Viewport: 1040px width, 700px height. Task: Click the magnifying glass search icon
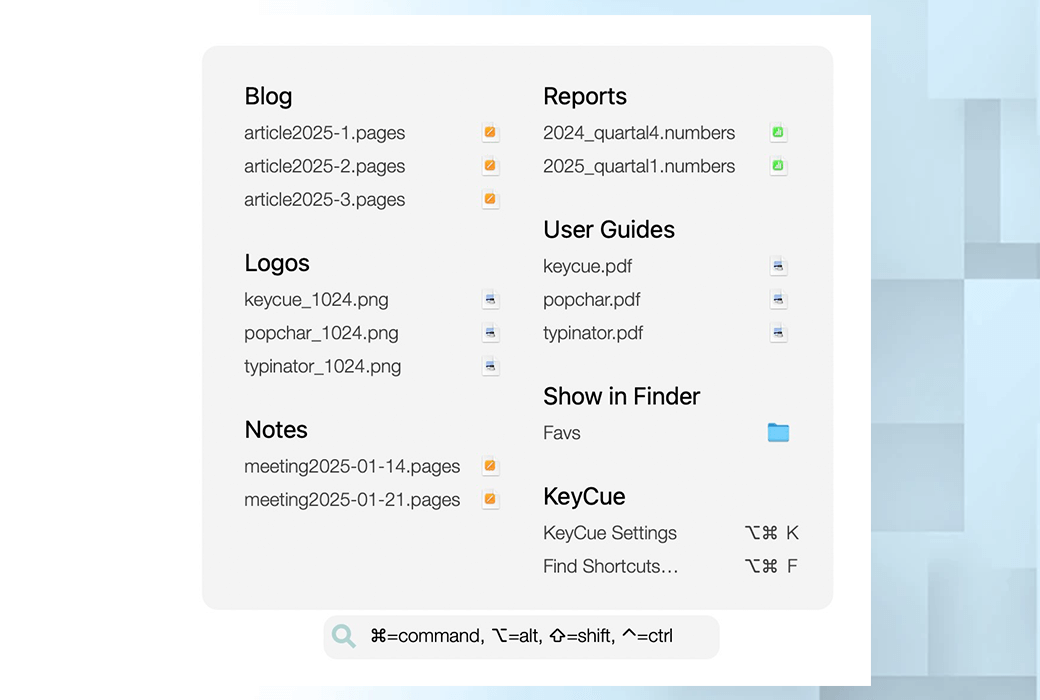click(x=344, y=636)
